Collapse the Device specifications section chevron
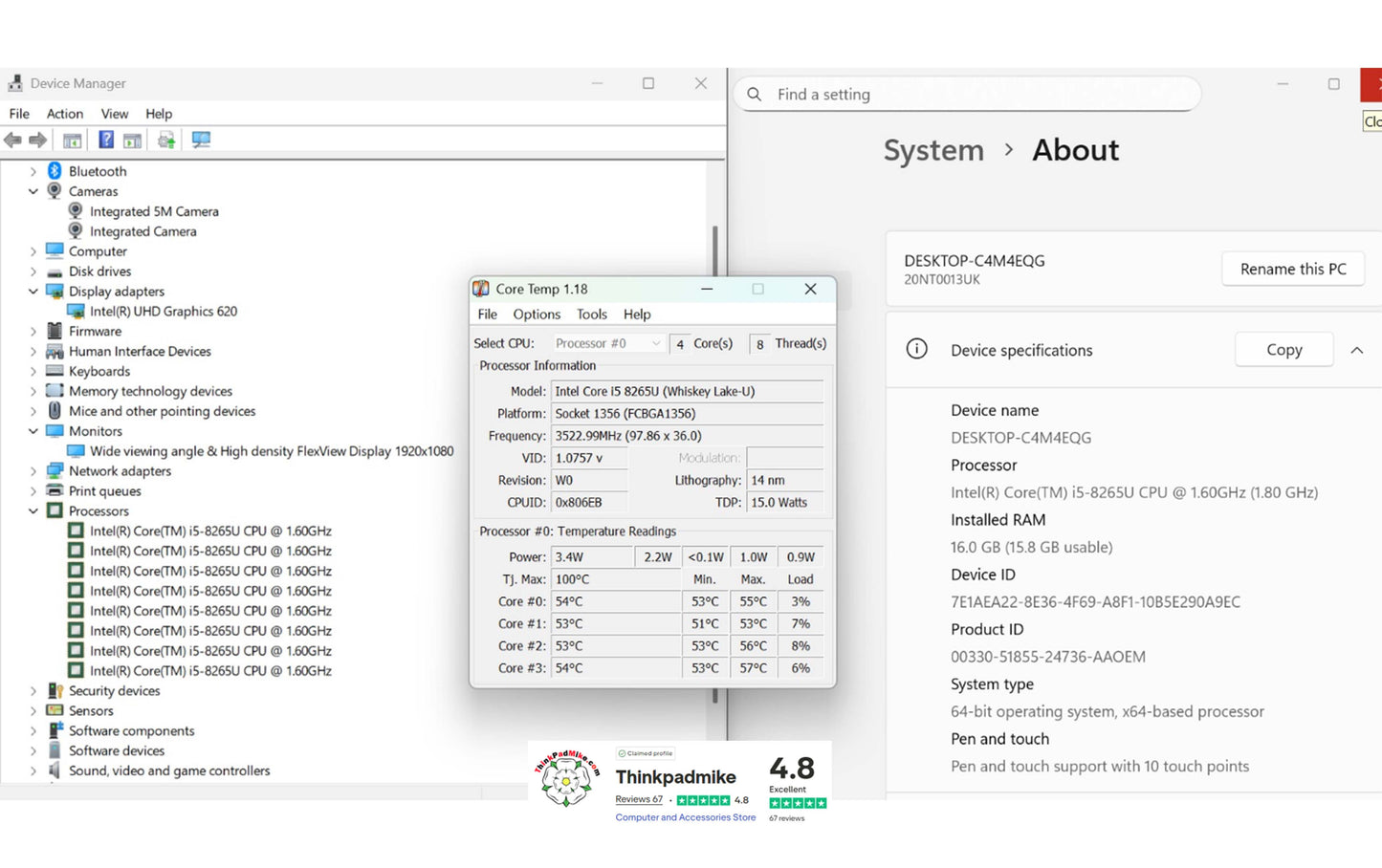1382x868 pixels. pyautogui.click(x=1356, y=351)
